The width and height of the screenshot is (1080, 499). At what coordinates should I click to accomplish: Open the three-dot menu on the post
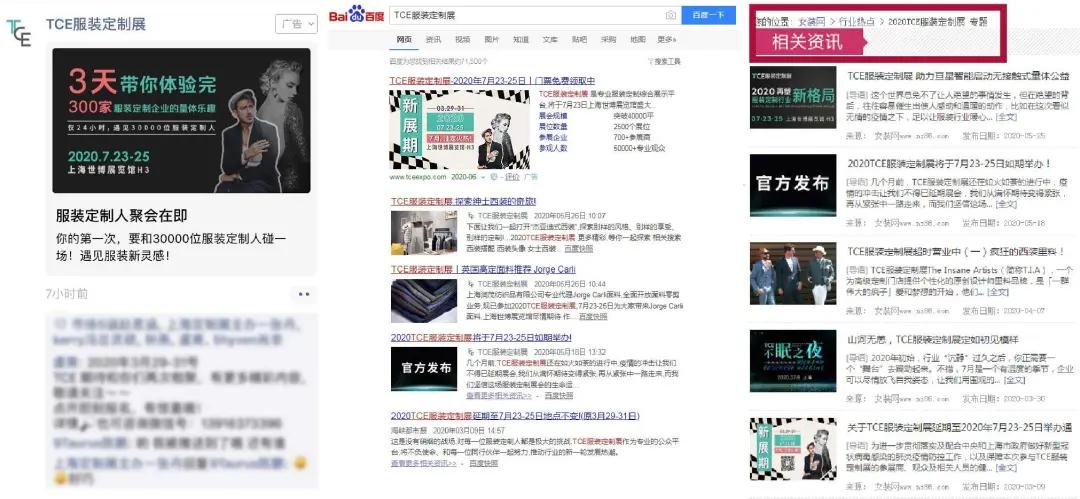click(x=303, y=293)
